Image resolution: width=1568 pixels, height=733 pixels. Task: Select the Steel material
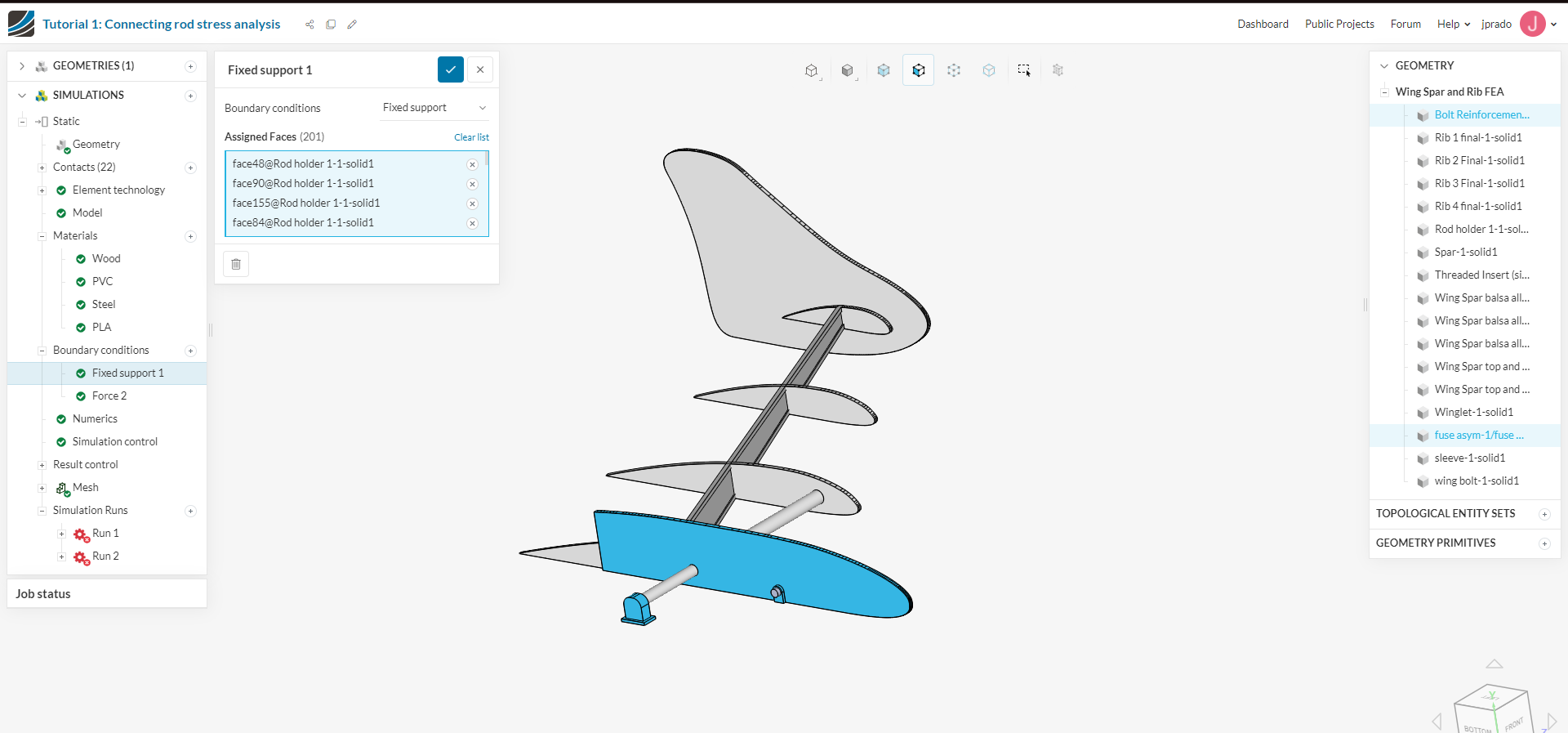(104, 305)
